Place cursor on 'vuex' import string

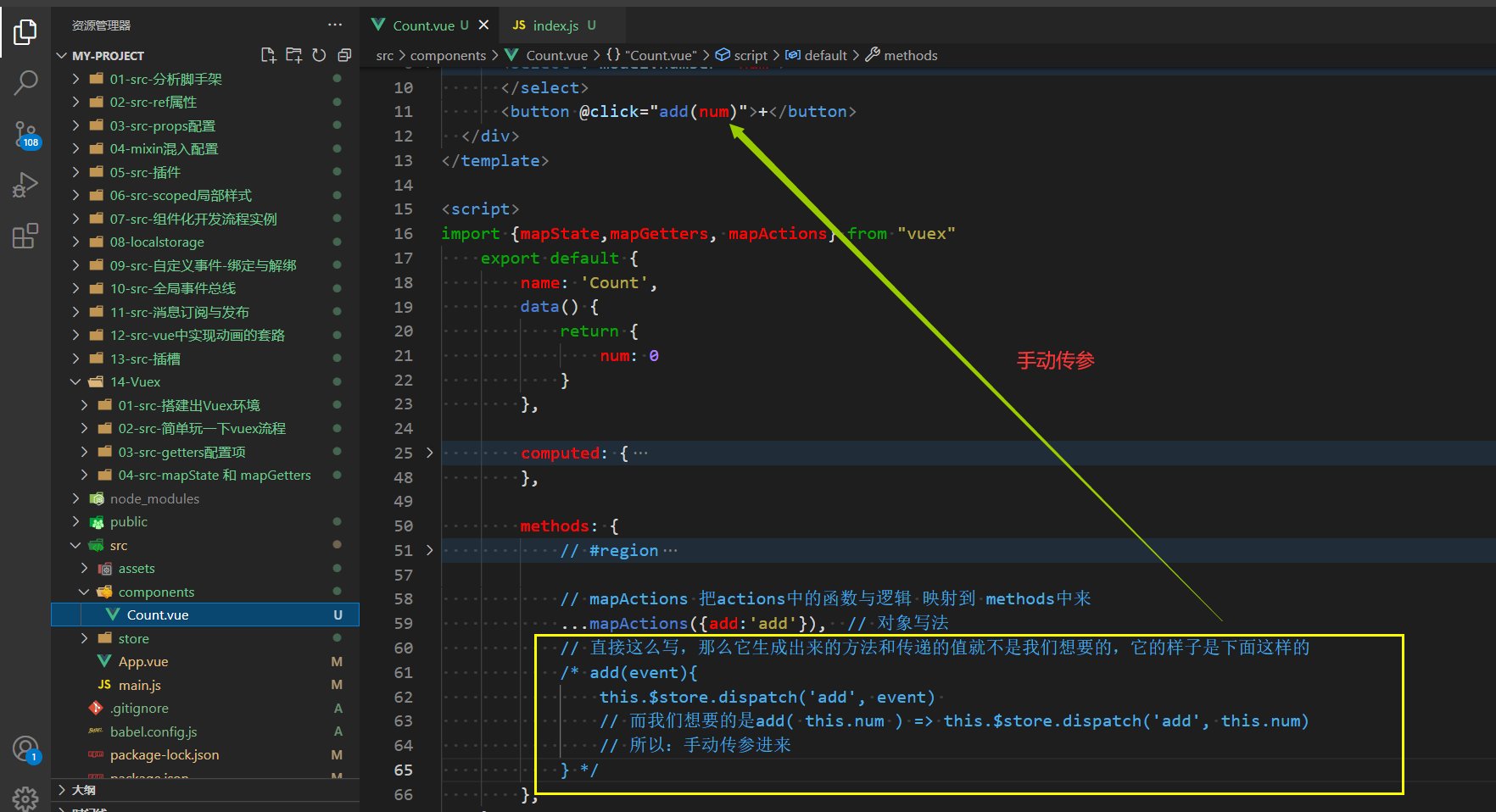click(926, 233)
